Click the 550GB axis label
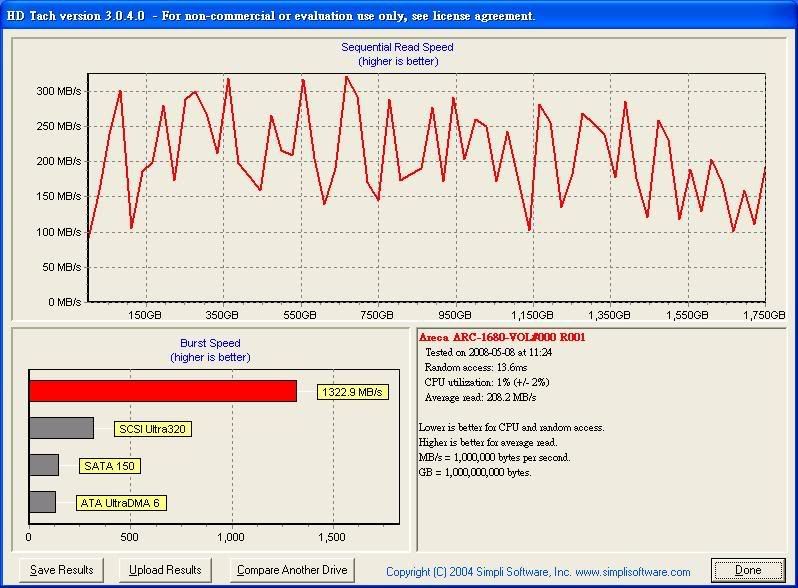The height and width of the screenshot is (588, 798). pyautogui.click(x=300, y=315)
